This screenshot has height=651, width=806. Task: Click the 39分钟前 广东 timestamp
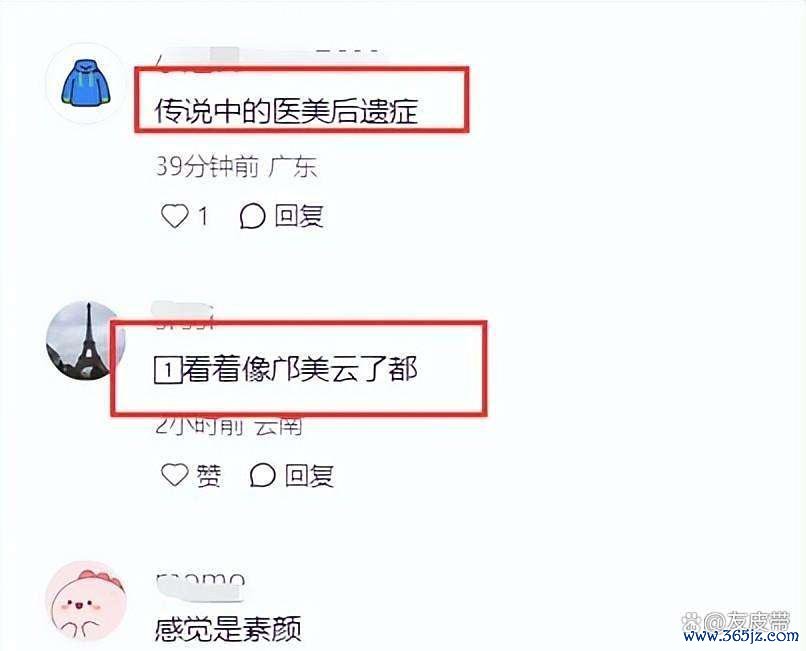[x=236, y=167]
